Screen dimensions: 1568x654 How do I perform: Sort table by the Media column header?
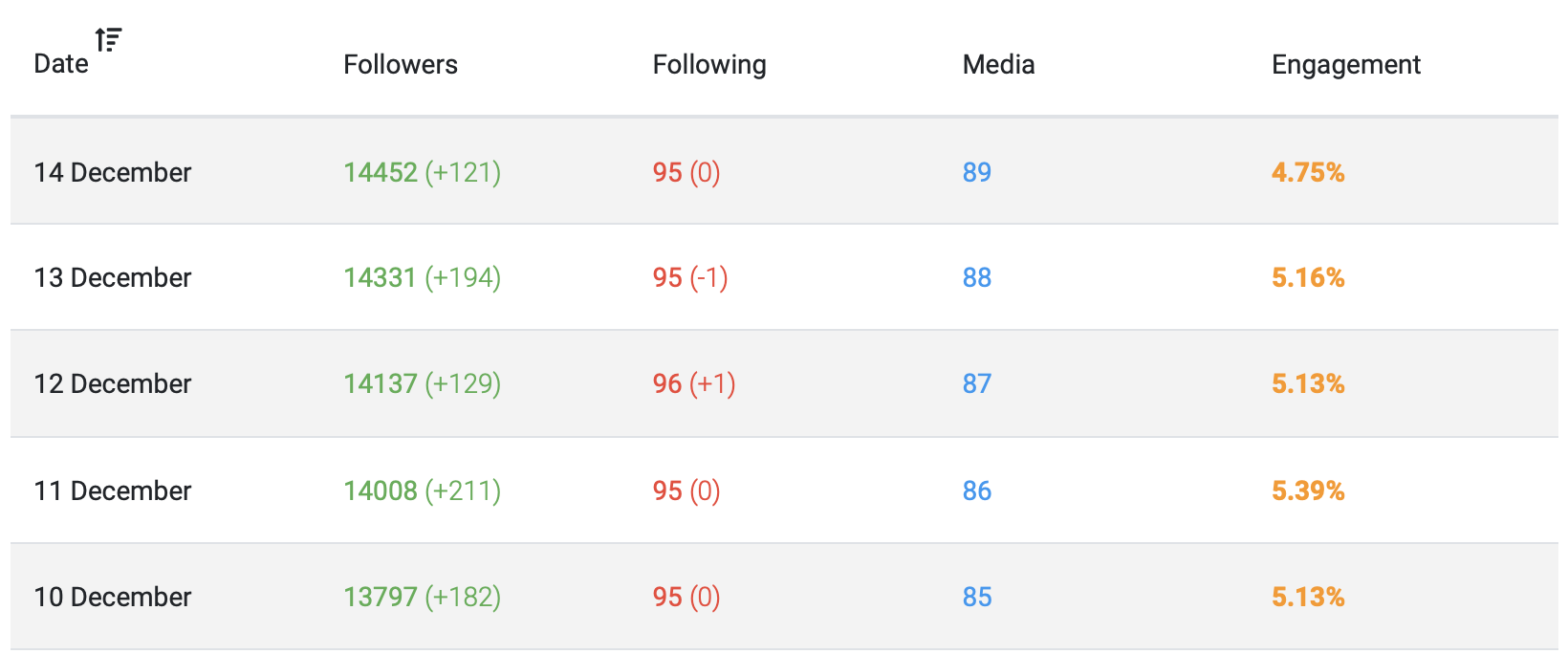pyautogui.click(x=998, y=64)
